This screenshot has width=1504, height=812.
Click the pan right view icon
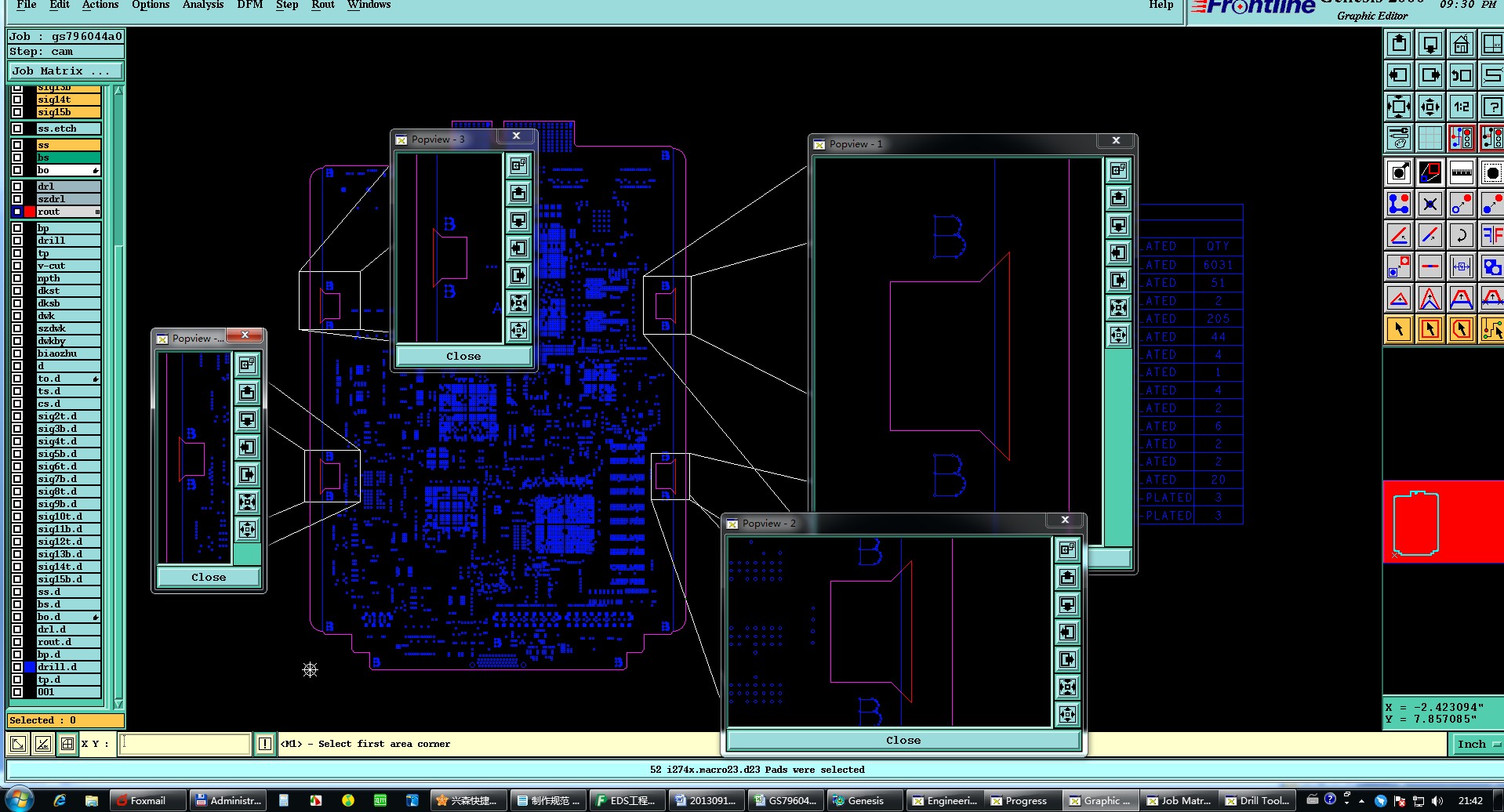pyautogui.click(x=1430, y=75)
